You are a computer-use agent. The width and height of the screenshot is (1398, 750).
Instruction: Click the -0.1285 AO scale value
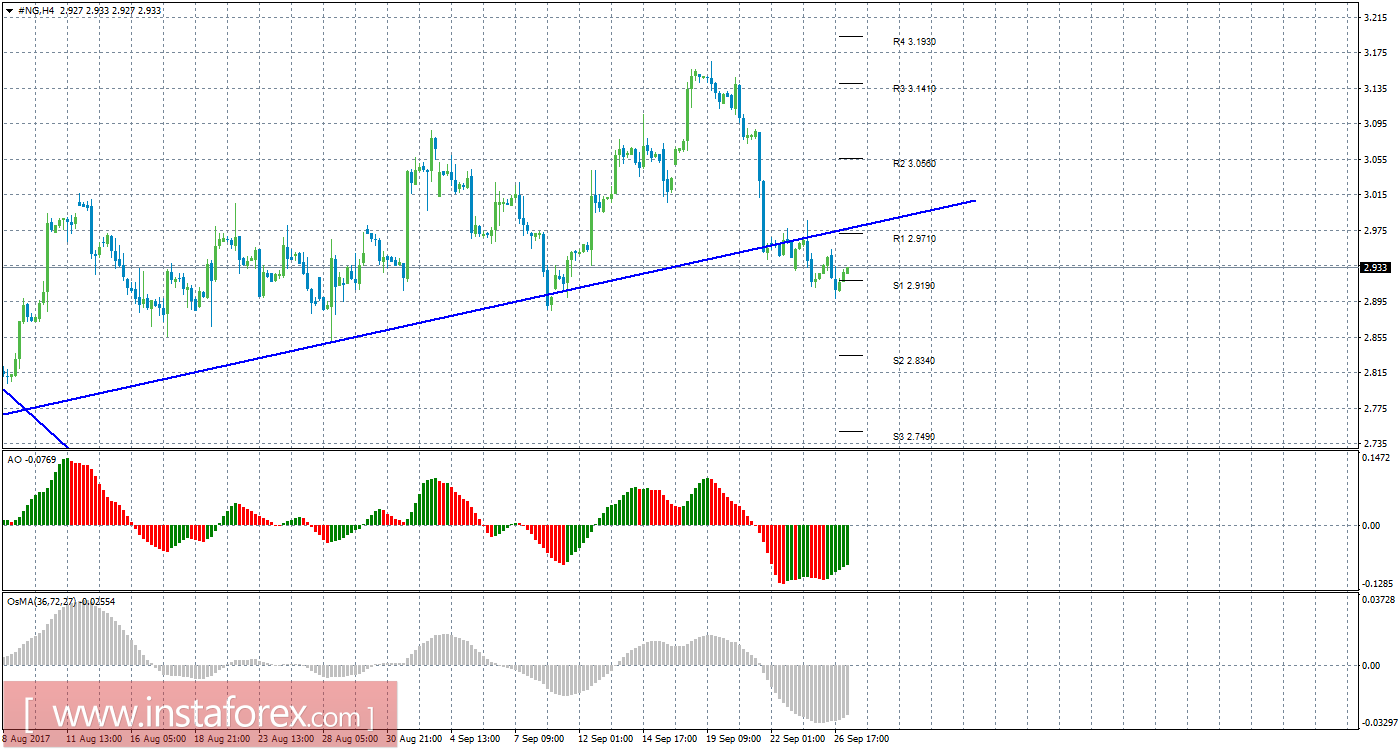[1377, 584]
